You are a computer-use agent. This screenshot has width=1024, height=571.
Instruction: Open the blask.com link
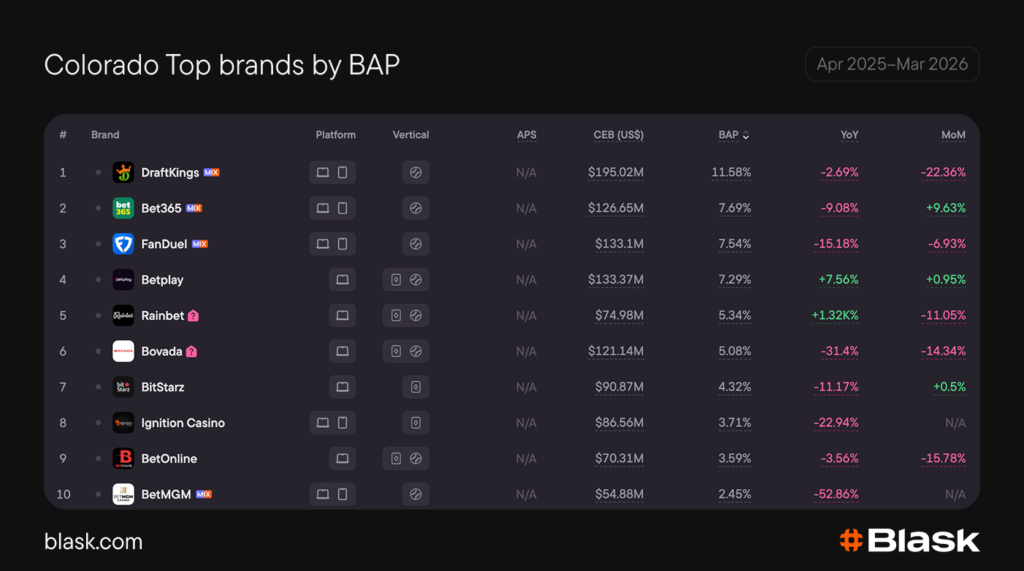[x=93, y=542]
